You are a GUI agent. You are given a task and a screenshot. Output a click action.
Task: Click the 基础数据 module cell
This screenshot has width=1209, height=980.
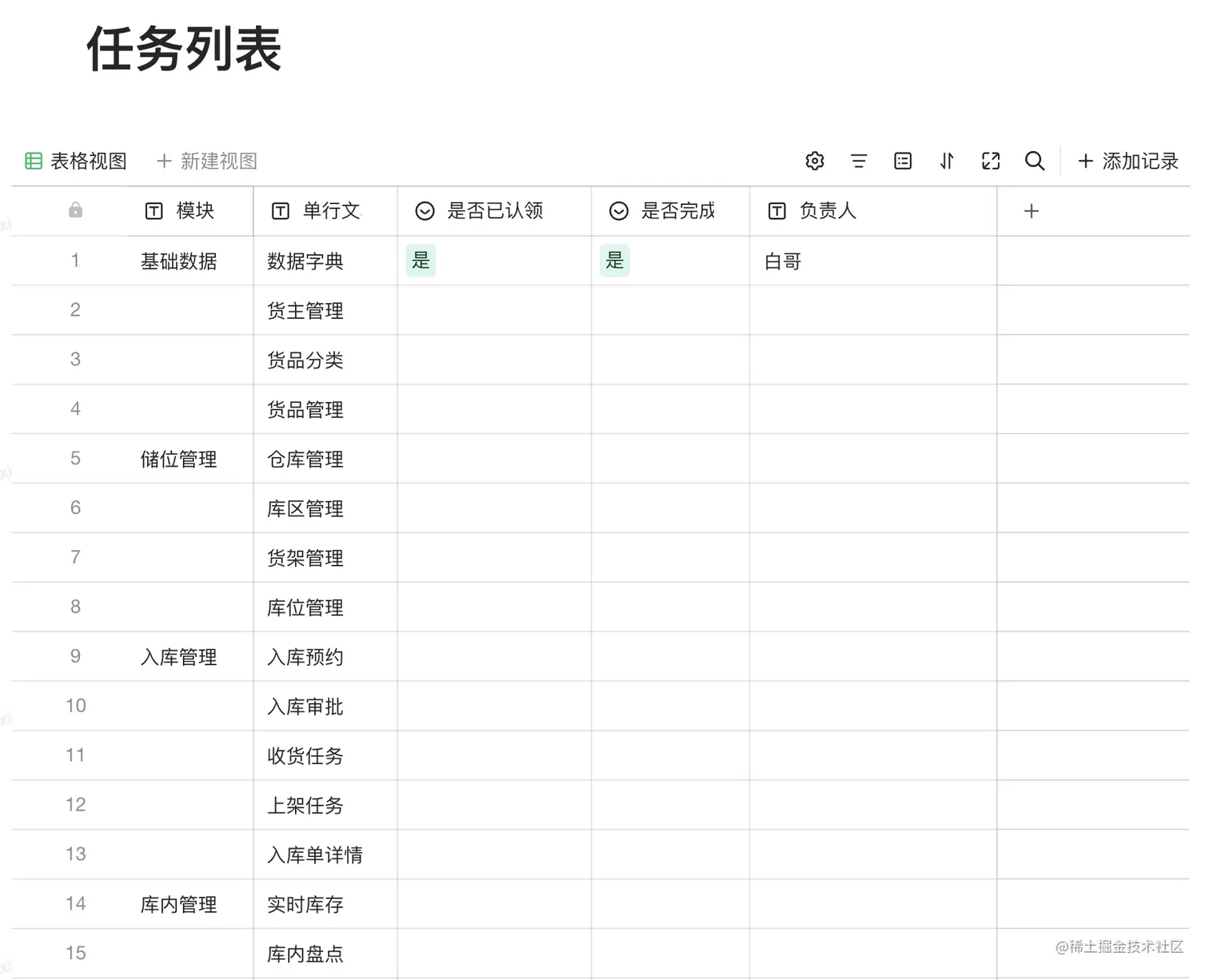190,261
